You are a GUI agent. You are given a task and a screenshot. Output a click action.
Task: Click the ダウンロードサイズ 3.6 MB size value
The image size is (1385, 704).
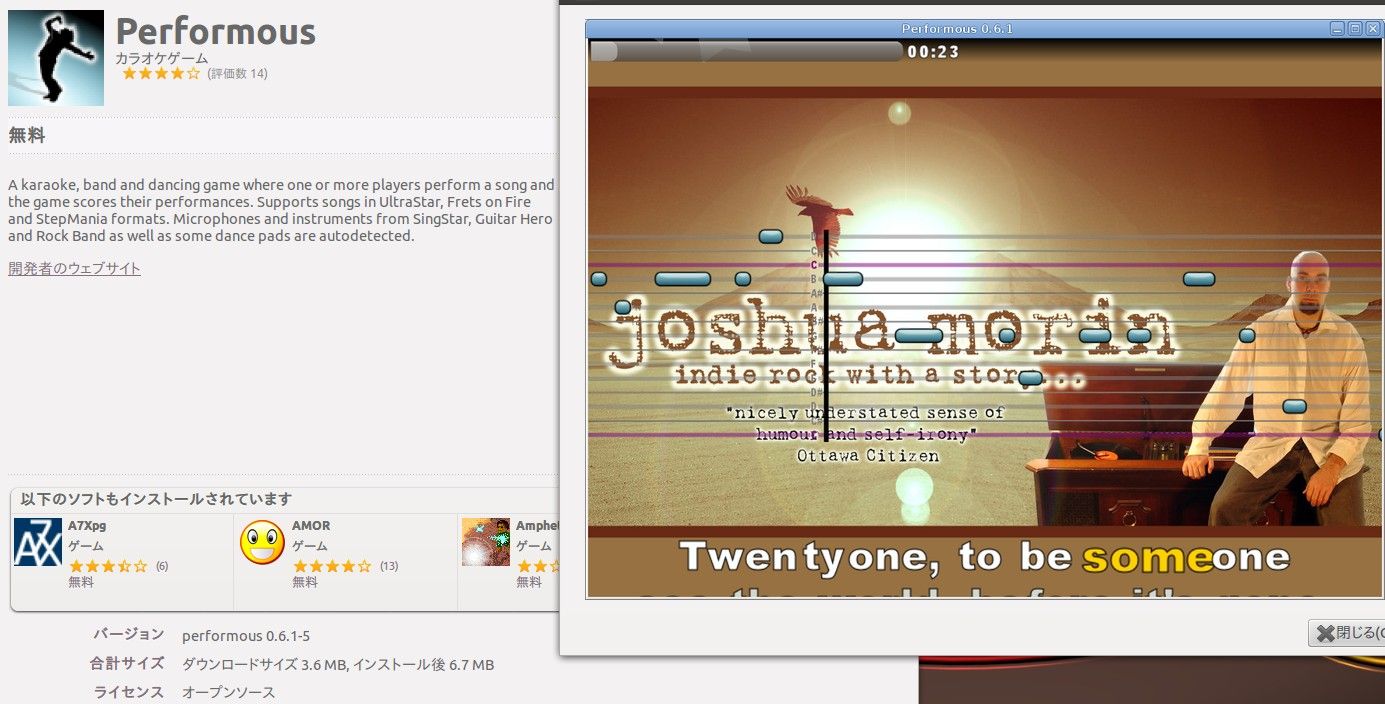(x=338, y=664)
